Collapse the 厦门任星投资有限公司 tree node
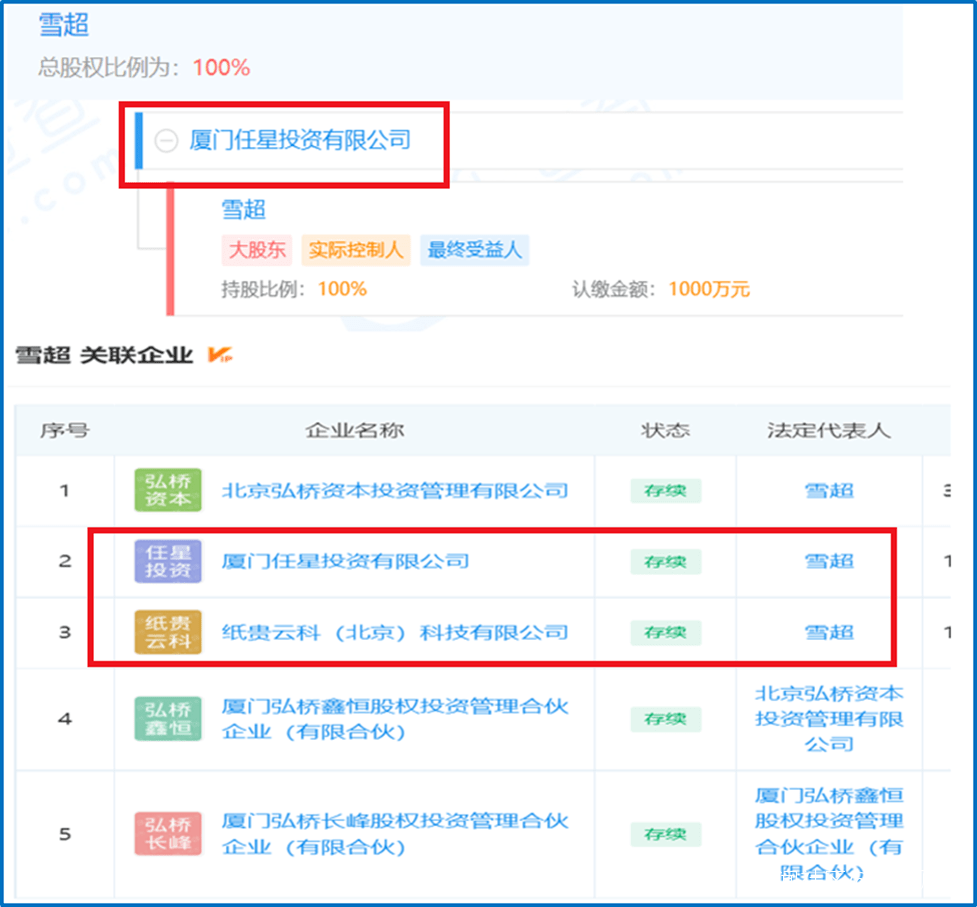This screenshot has width=977, height=907. pos(166,140)
